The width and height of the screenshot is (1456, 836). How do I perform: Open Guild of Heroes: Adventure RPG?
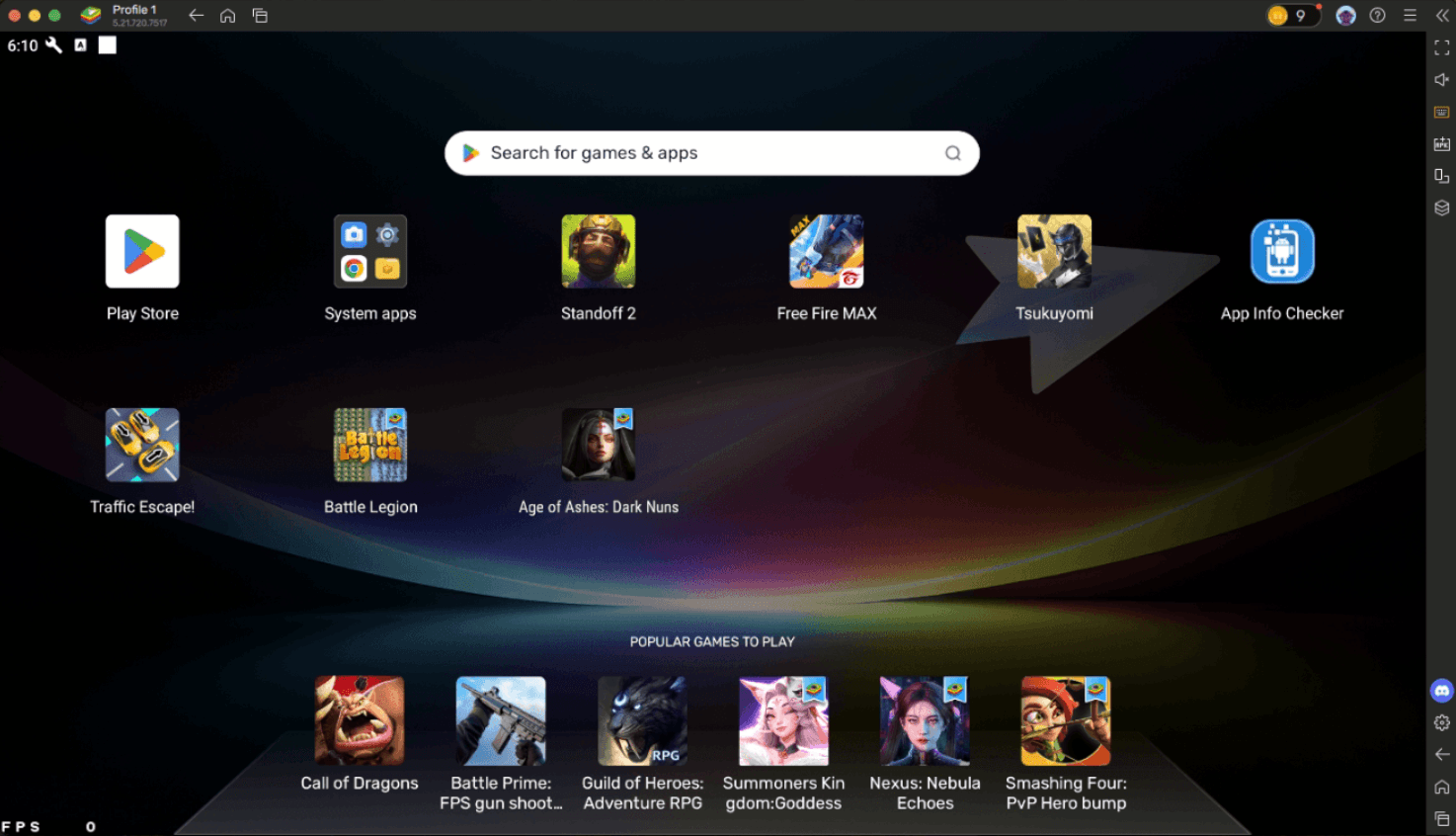click(x=642, y=720)
